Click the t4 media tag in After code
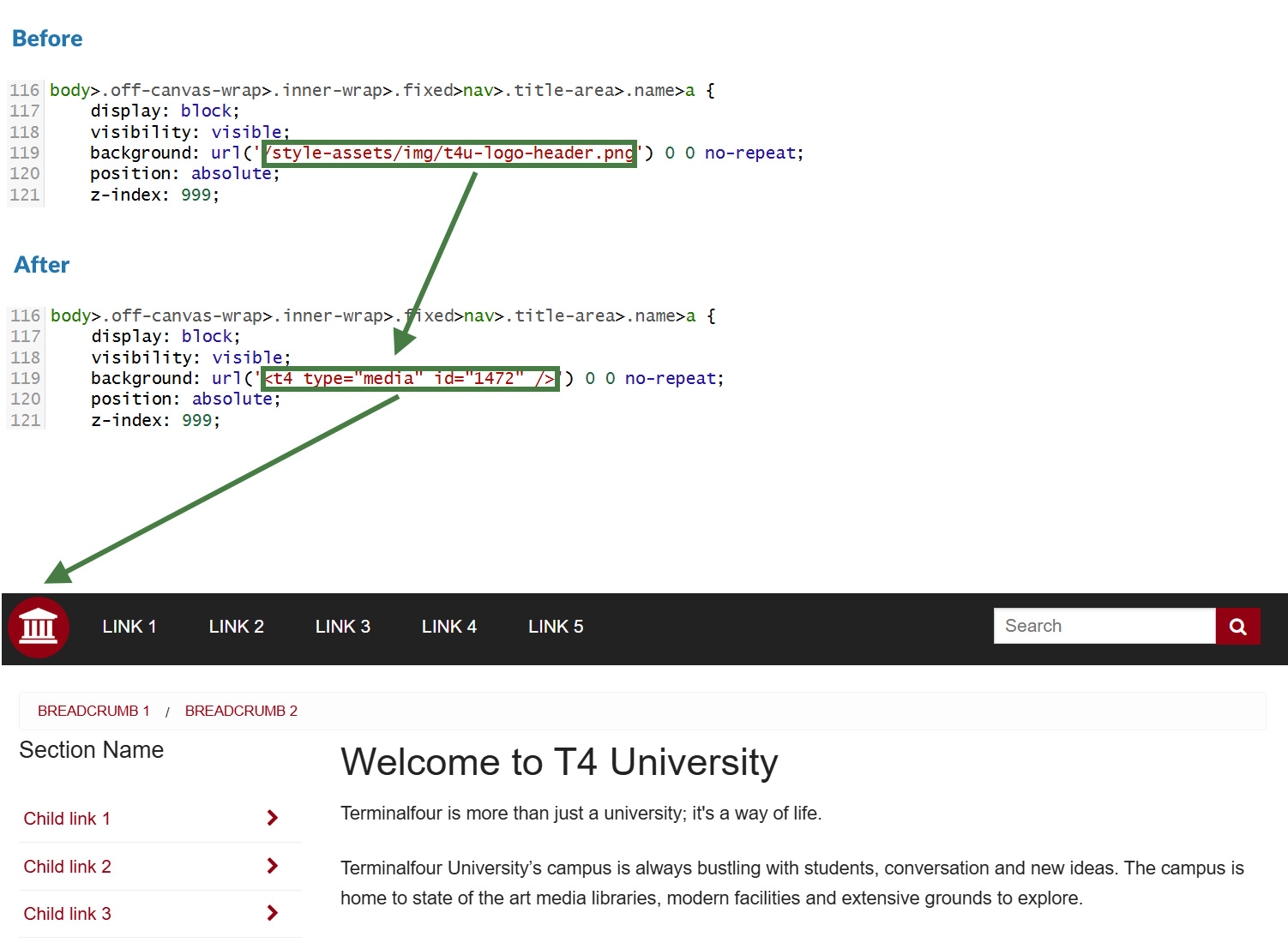The height and width of the screenshot is (943, 1288). pos(411,378)
